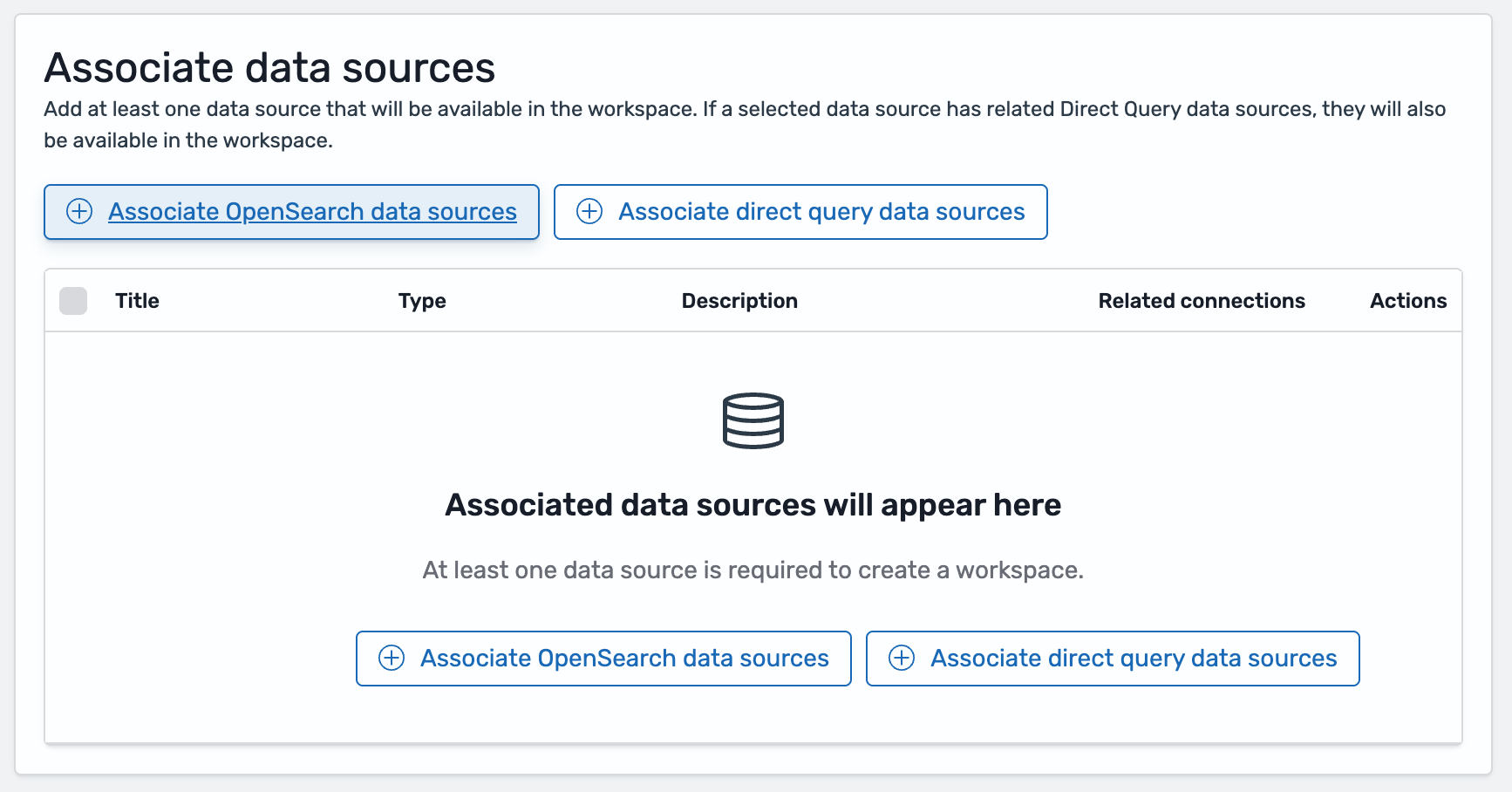Viewport: 1512px width, 792px height.
Task: Click the database icon in empty state
Action: point(753,420)
